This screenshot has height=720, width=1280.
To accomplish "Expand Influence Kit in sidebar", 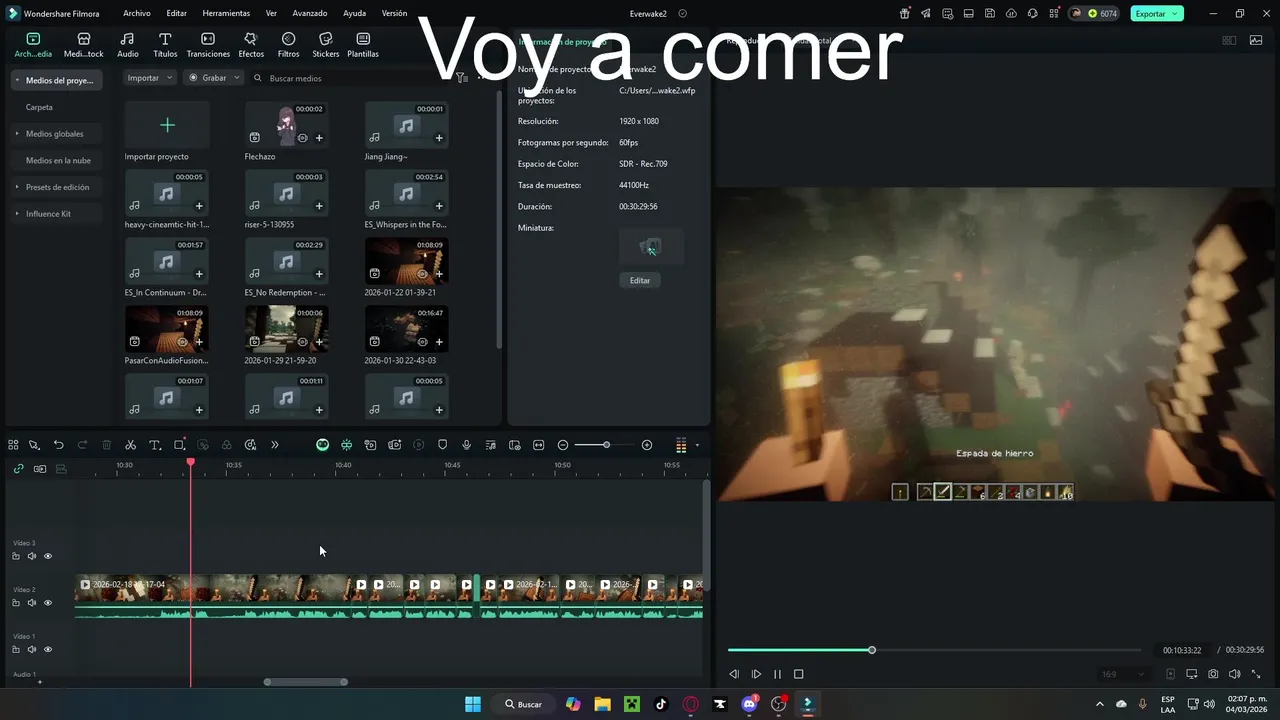I will tap(17, 214).
